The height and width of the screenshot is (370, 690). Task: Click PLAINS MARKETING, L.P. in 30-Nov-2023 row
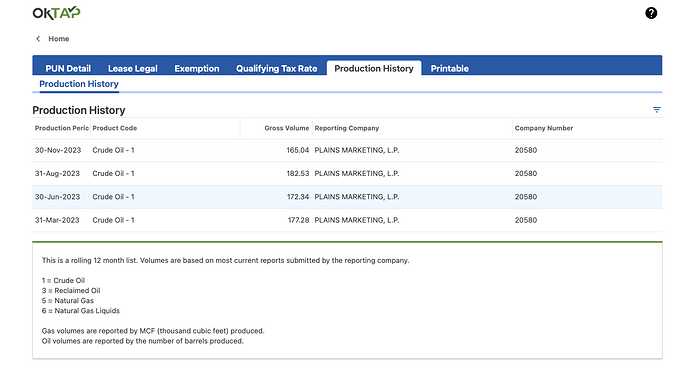pos(357,150)
